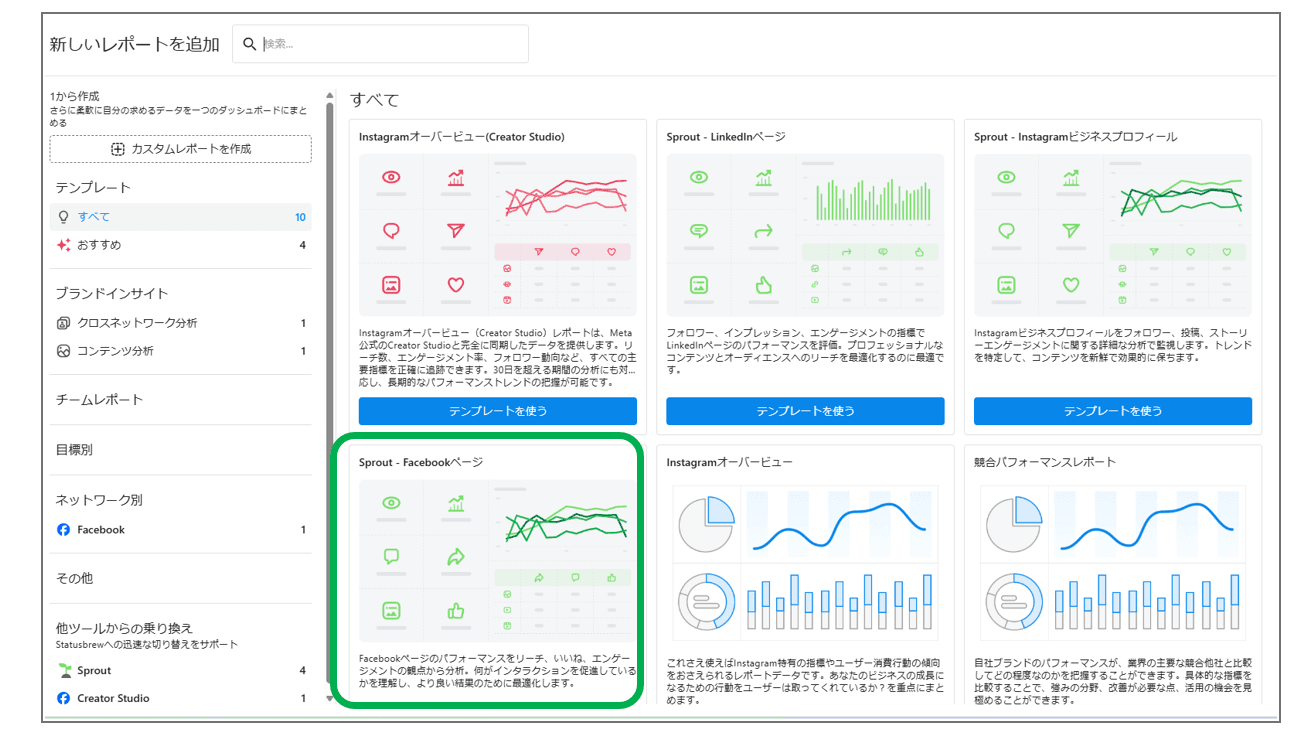Expand その他 section

74,579
